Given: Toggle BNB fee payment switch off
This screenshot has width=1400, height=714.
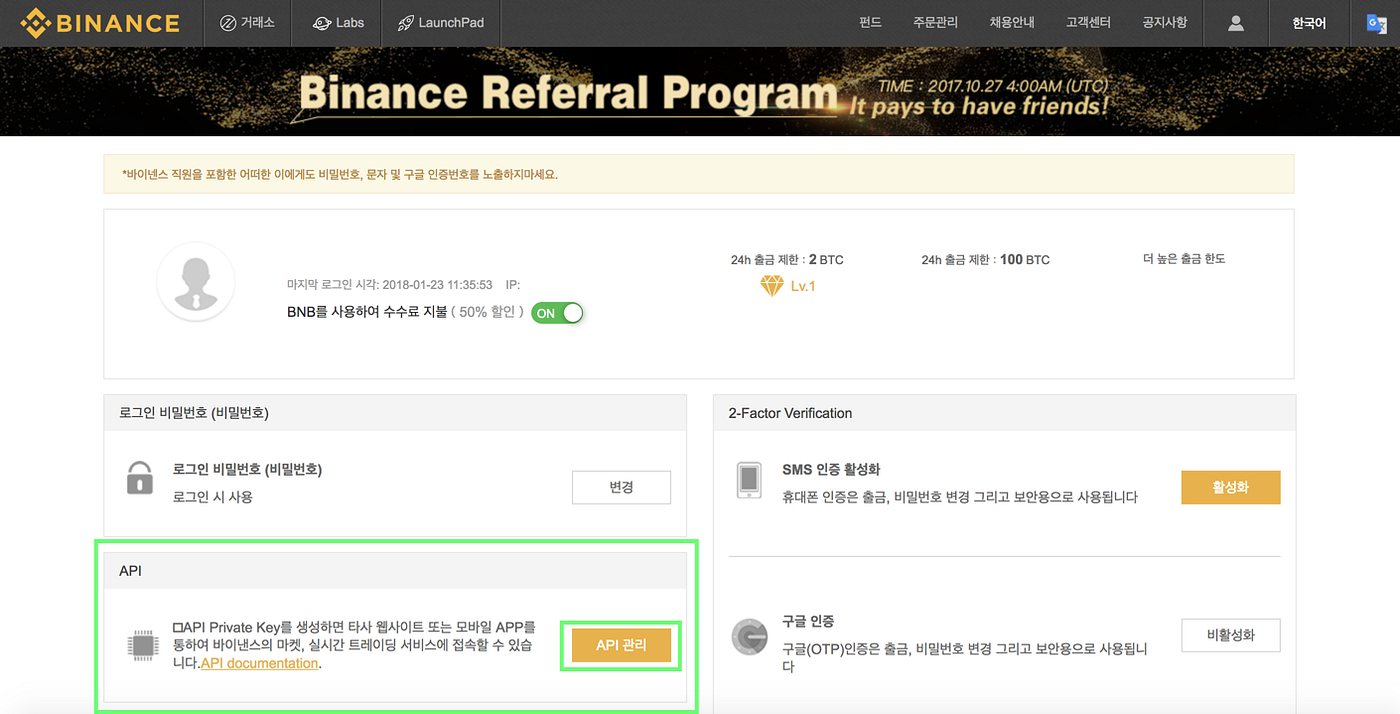Looking at the screenshot, I should (557, 313).
